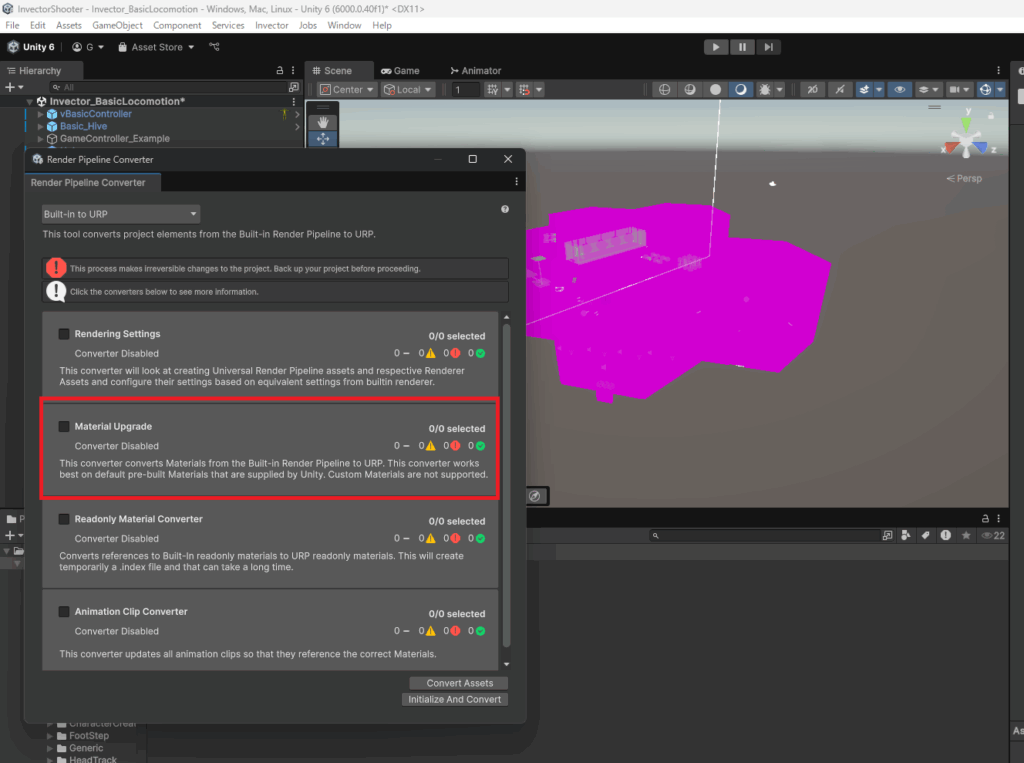Click the red X axis of orientation gizmo

click(950, 148)
